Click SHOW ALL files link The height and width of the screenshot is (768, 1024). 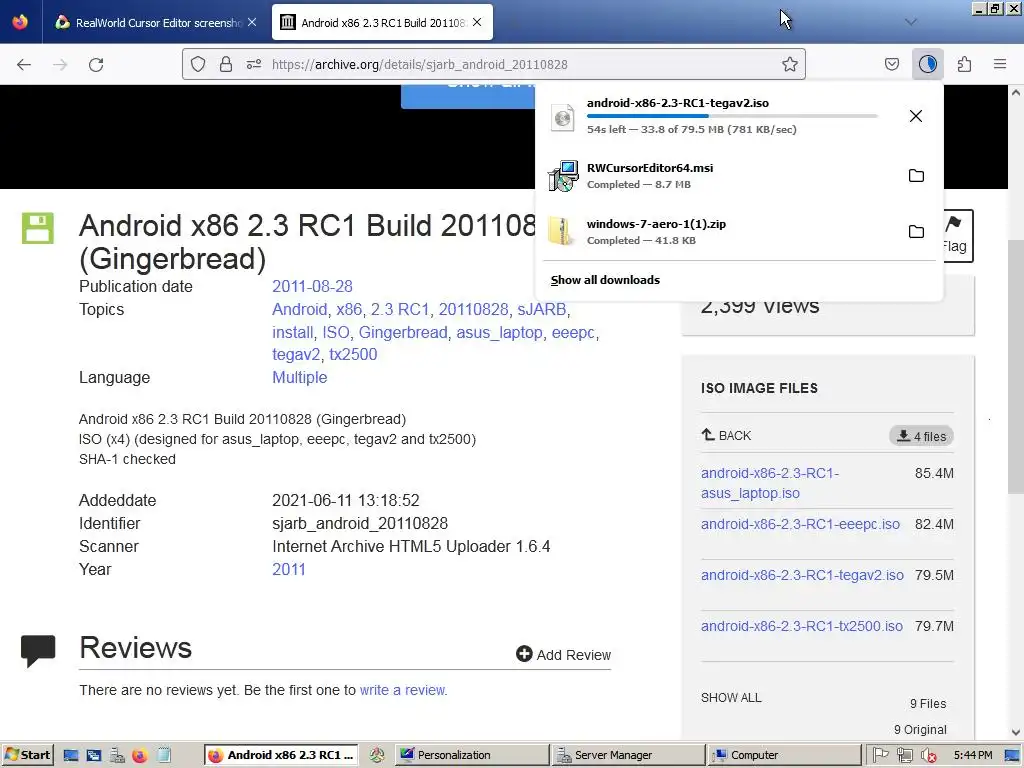pos(731,697)
